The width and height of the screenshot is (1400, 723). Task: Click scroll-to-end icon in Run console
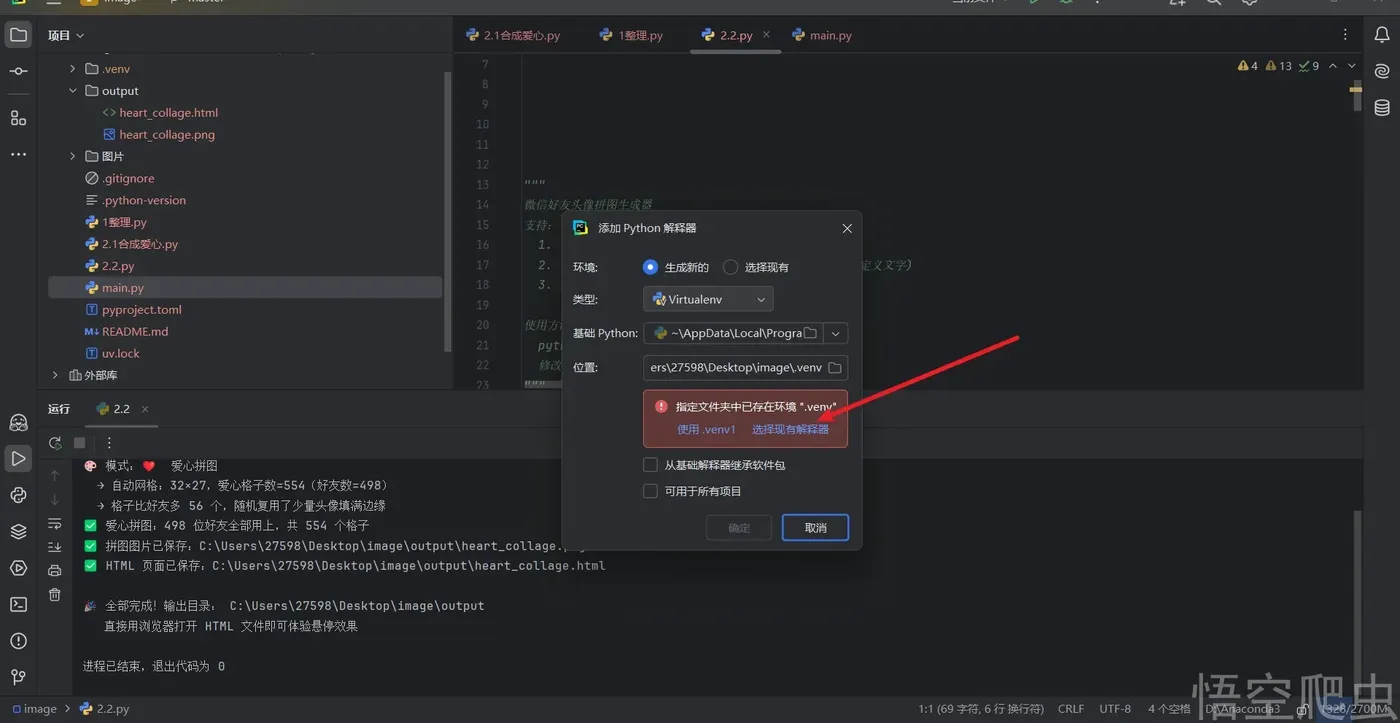55,547
